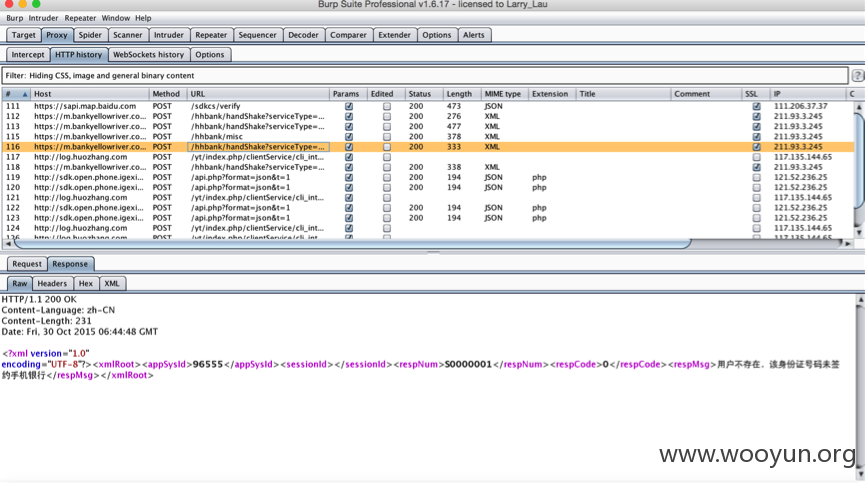This screenshot has height=483, width=865.
Task: Switch to the Comparer tab
Action: pos(348,35)
